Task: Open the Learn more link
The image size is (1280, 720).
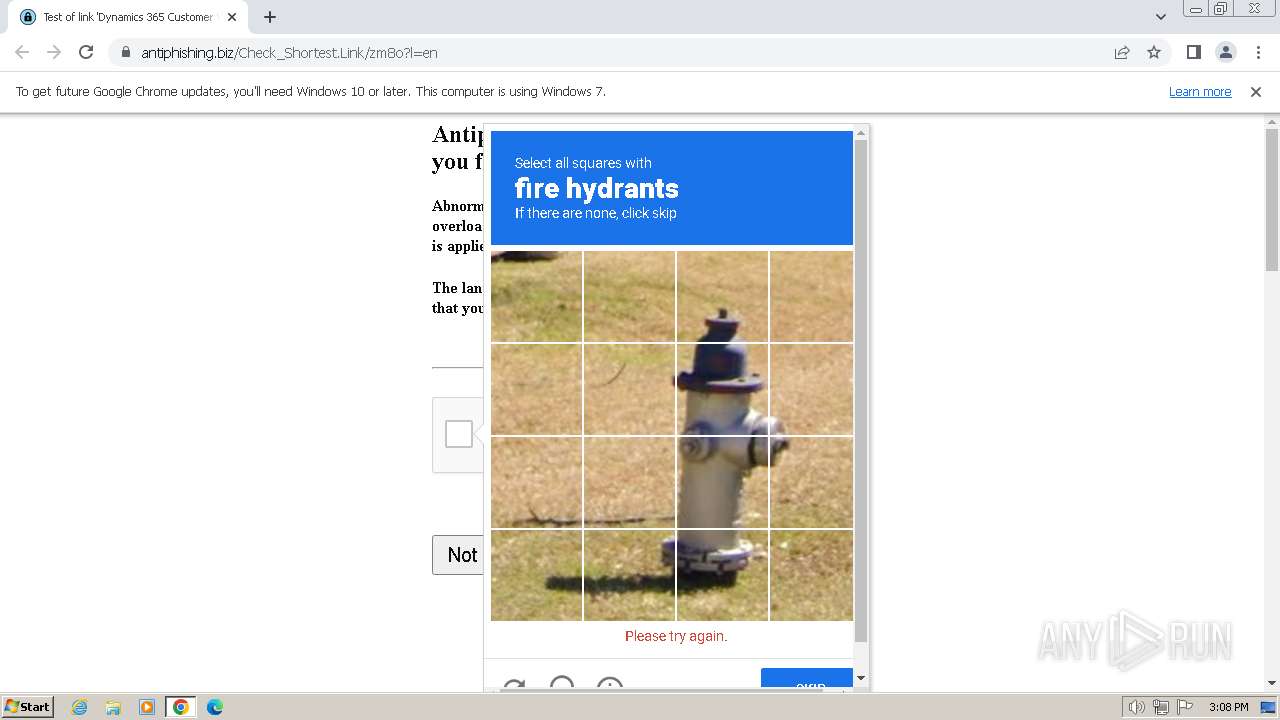Action: 1200,91
